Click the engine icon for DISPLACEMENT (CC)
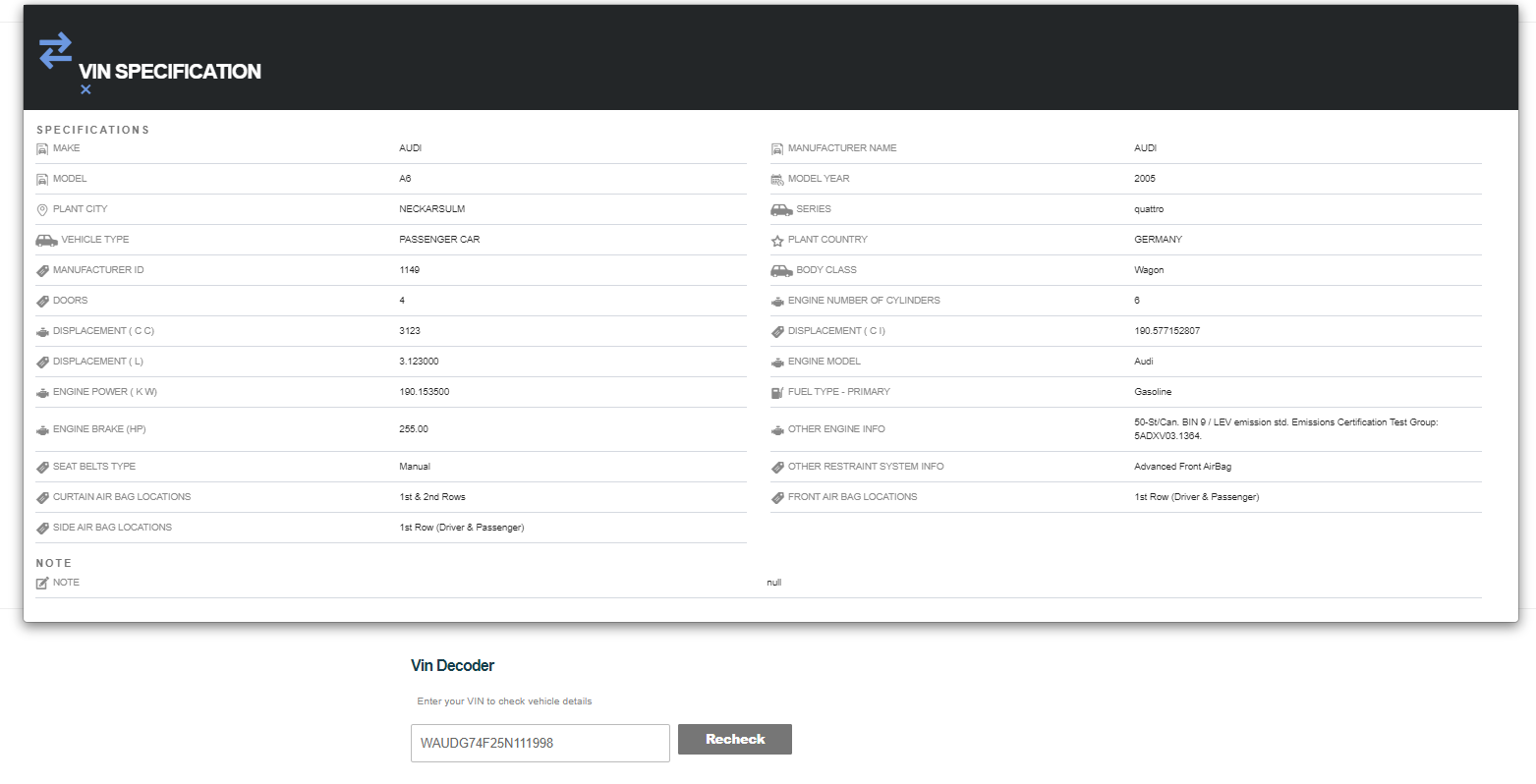1536x784 pixels. tap(42, 332)
